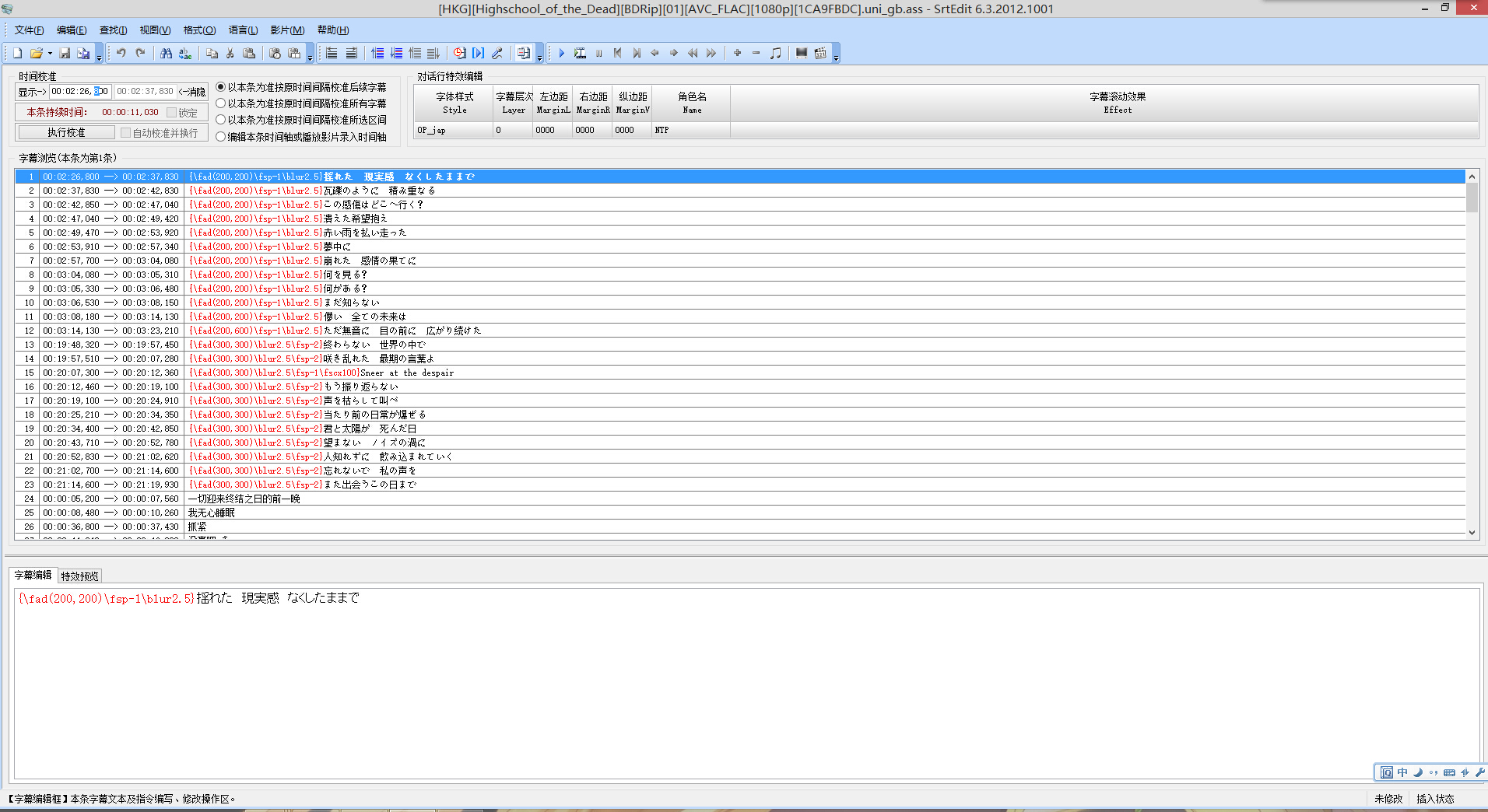1488x812 pixels.
Task: Switch to the 特效预览 tab
Action: pyautogui.click(x=80, y=576)
